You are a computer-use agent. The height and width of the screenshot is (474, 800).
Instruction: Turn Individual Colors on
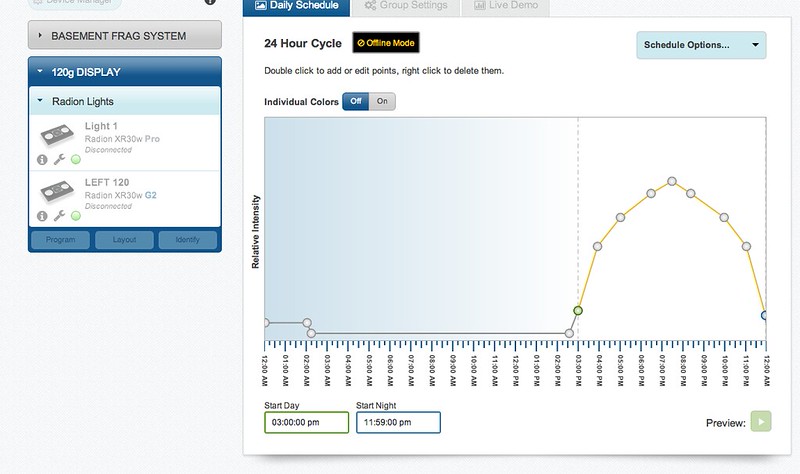383,101
